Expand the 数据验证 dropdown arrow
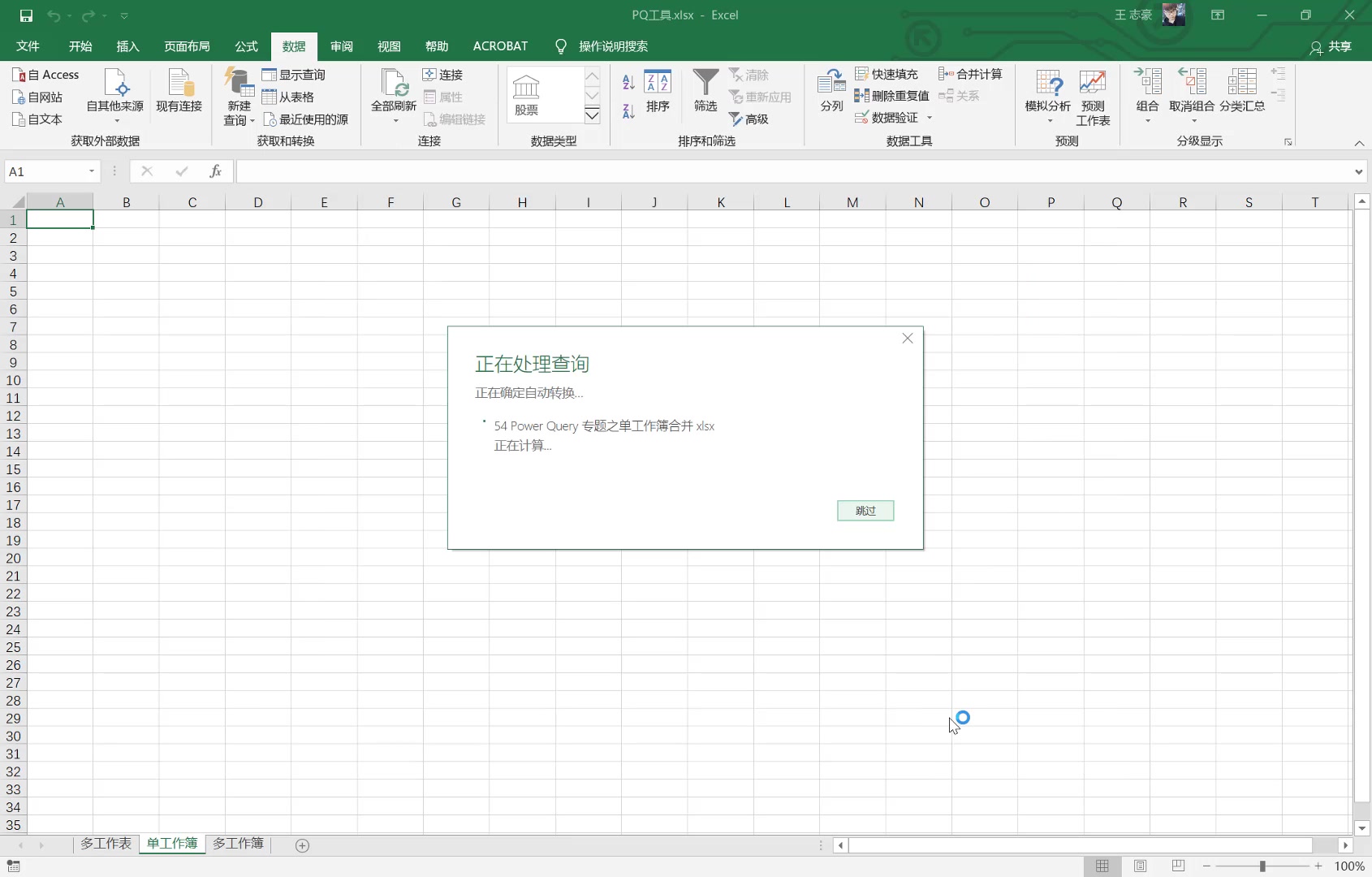The height and width of the screenshot is (877, 1372). [x=930, y=118]
